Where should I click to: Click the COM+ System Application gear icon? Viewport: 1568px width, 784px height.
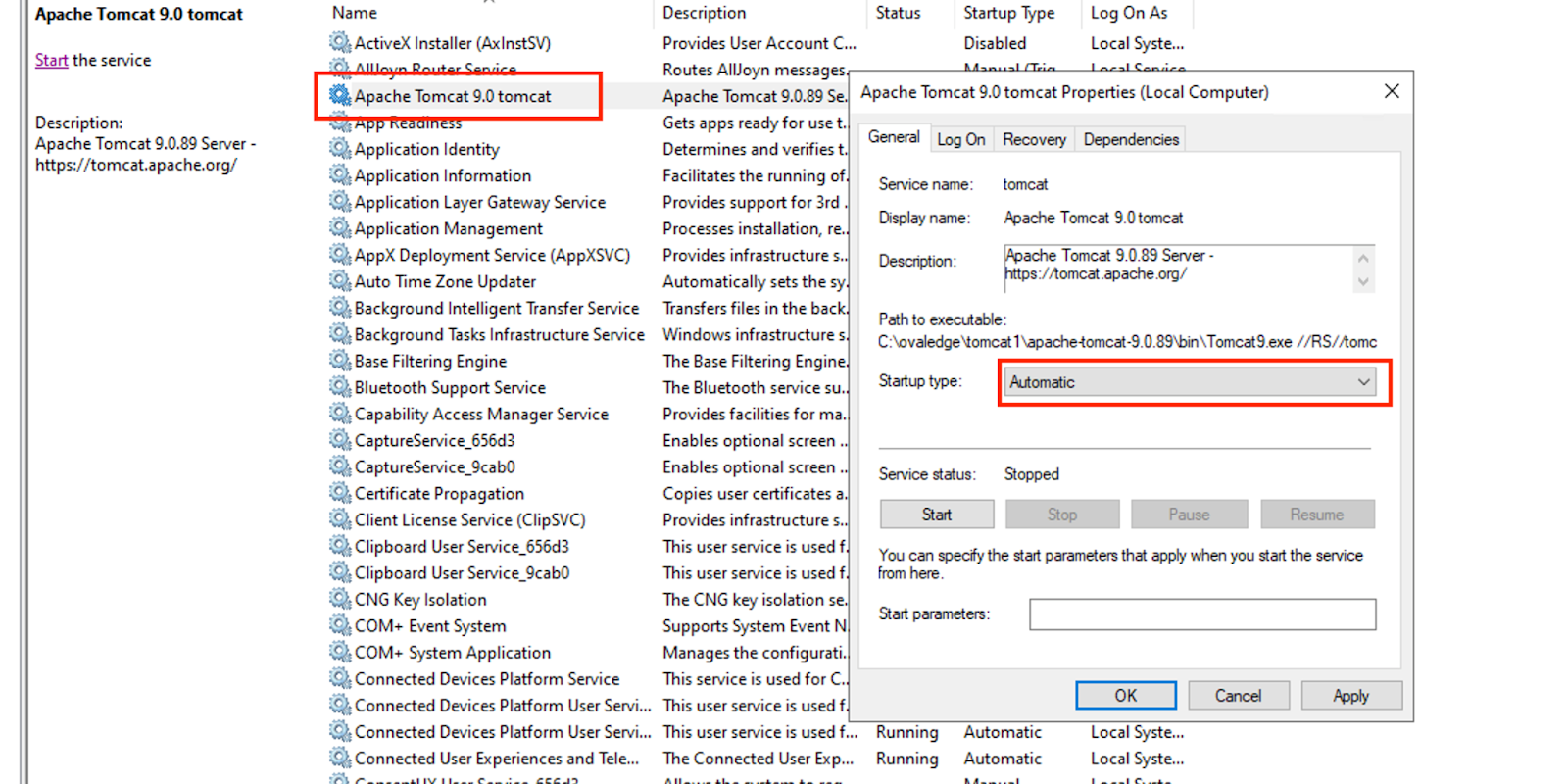point(340,651)
